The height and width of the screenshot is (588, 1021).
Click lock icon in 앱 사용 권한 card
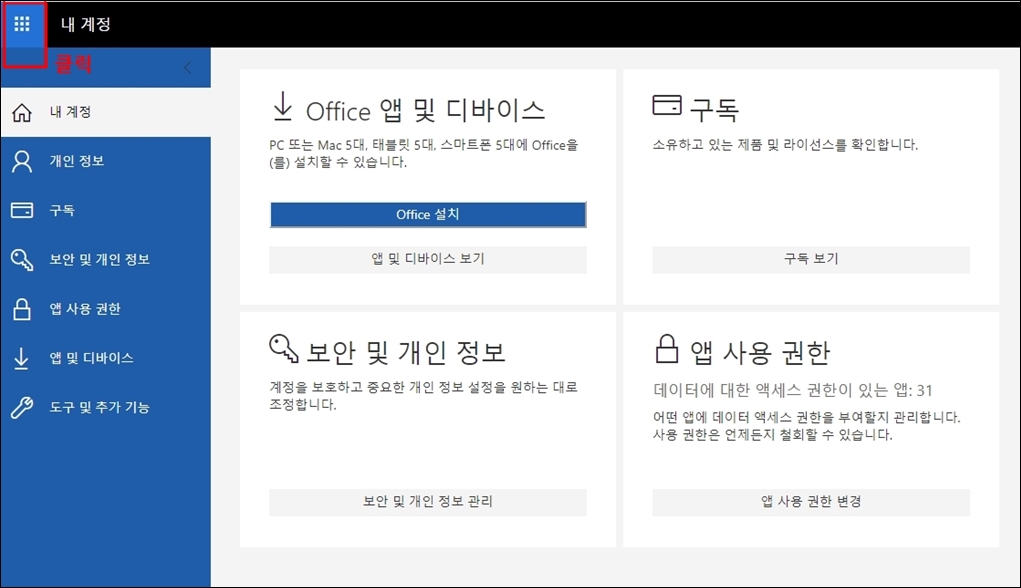666,348
